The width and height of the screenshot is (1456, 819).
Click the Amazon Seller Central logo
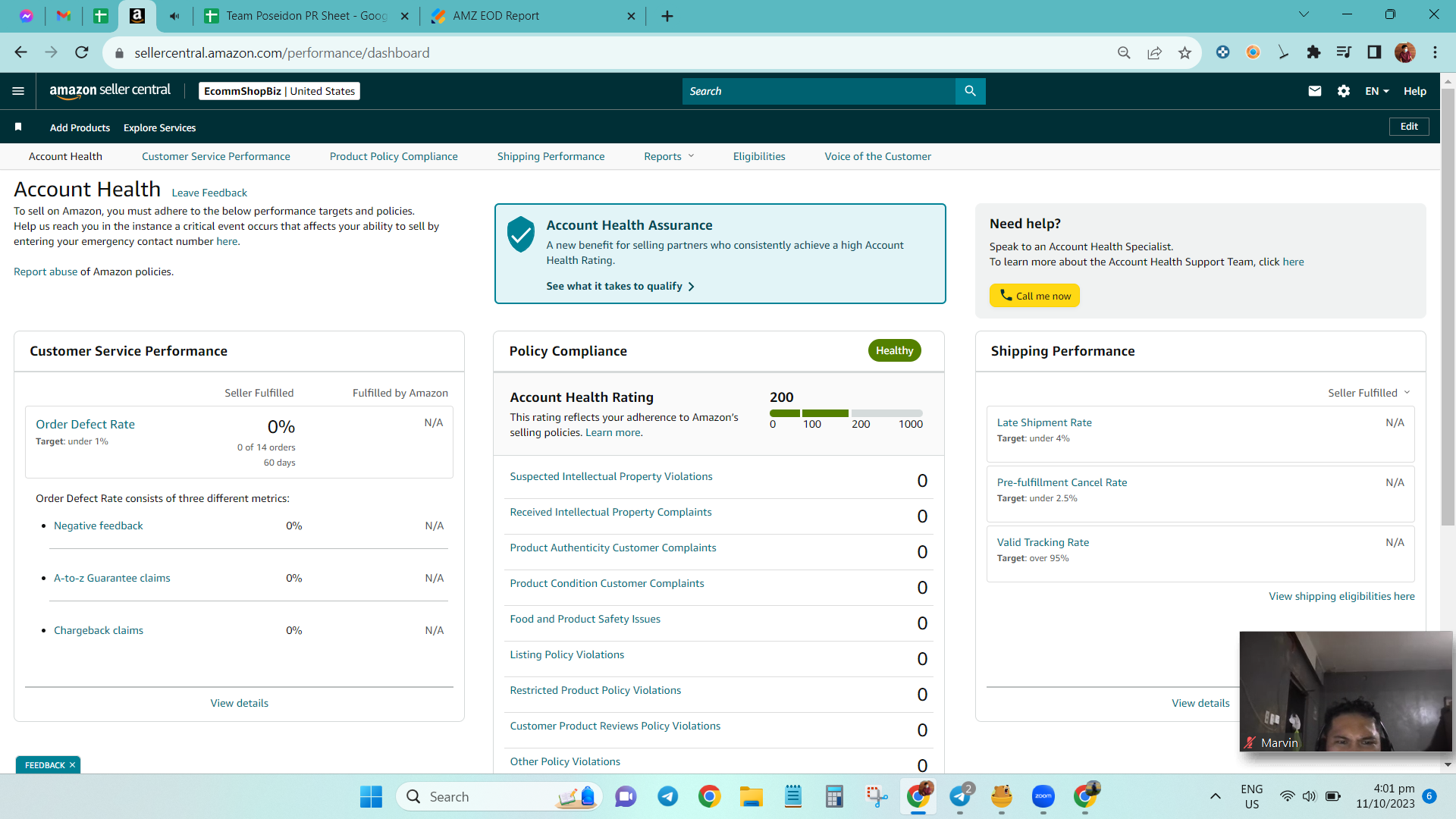point(110,90)
